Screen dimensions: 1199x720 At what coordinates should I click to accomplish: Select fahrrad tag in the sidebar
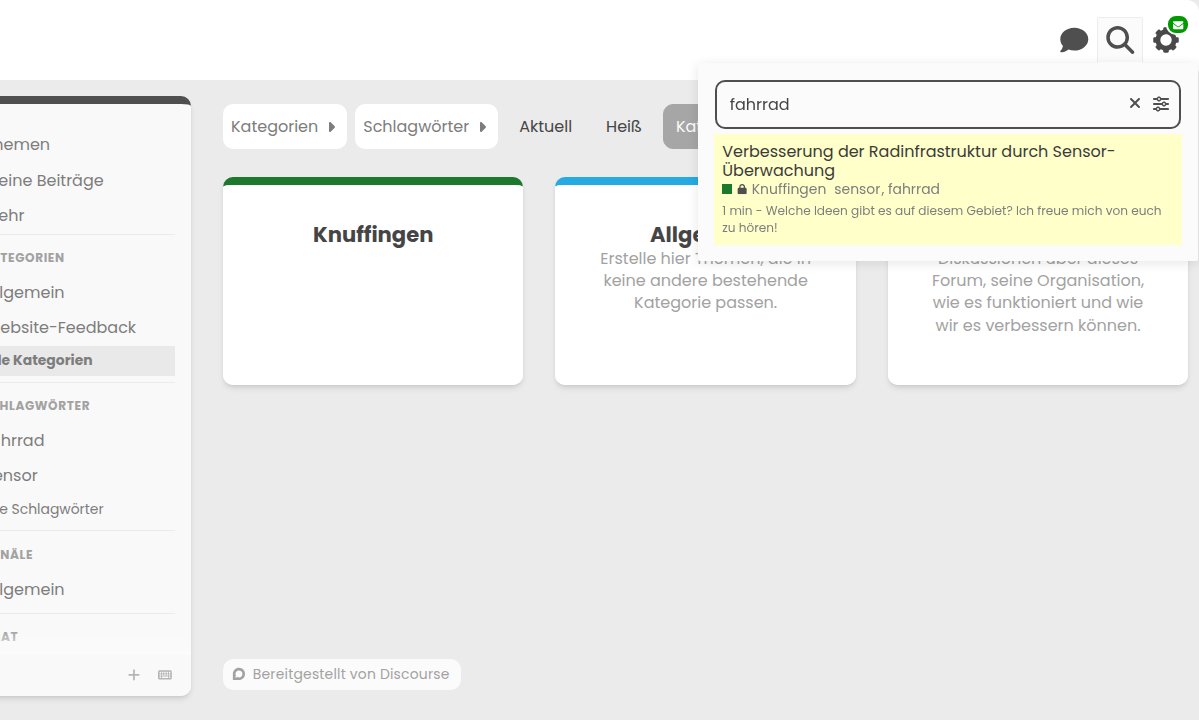[22, 441]
